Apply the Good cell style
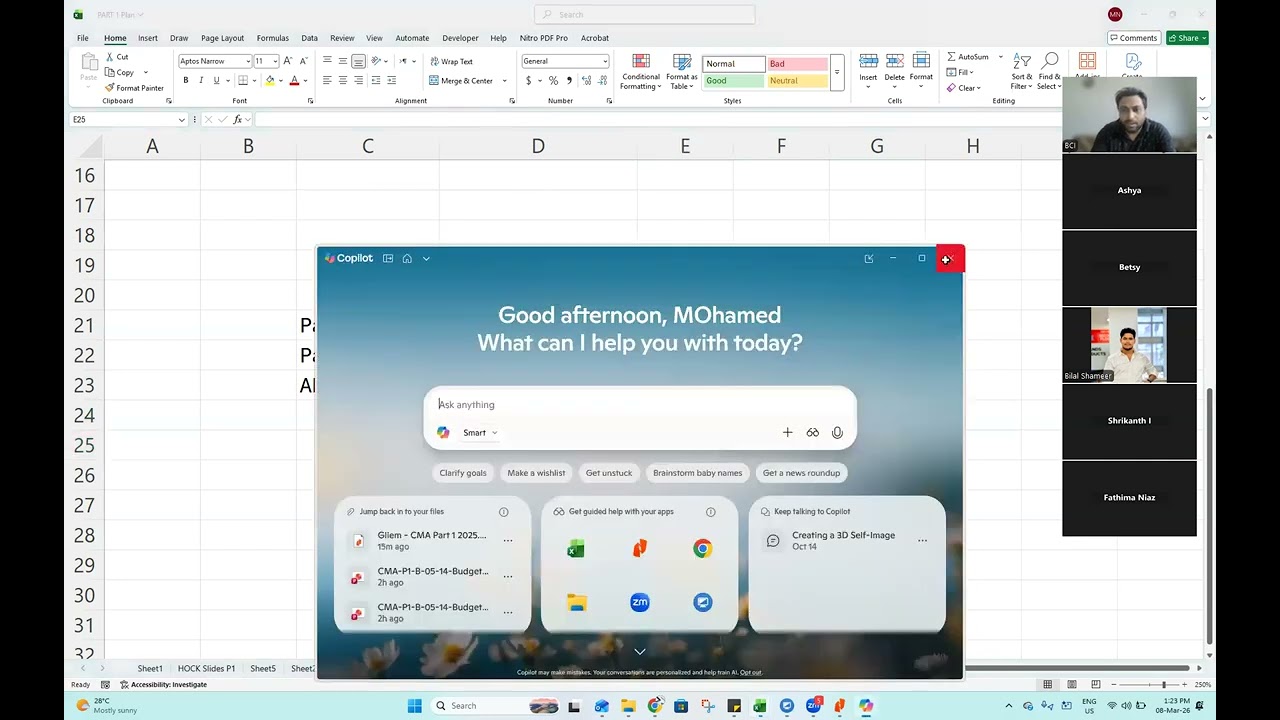 pos(734,81)
